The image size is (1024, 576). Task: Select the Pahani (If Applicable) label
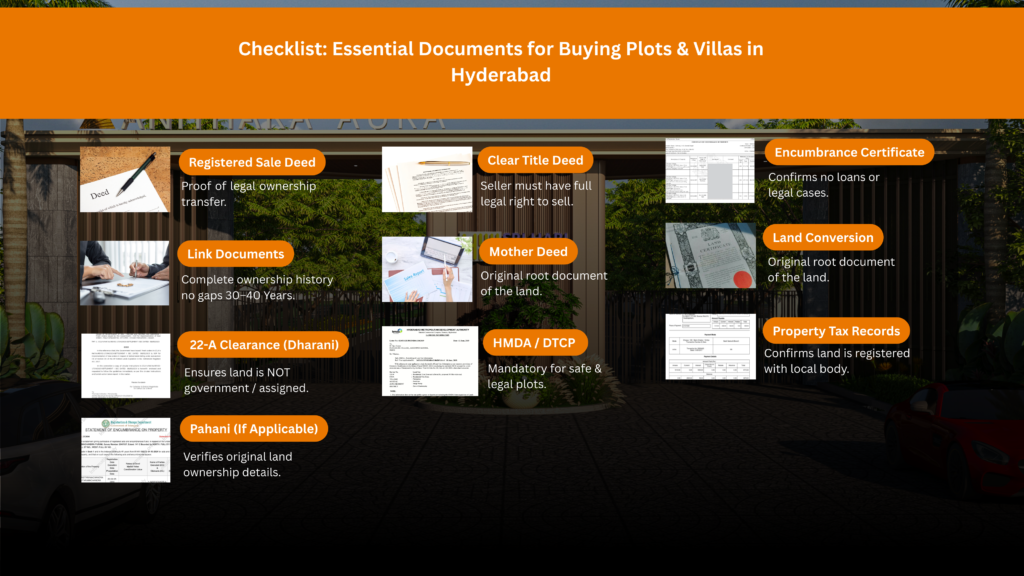coord(252,428)
